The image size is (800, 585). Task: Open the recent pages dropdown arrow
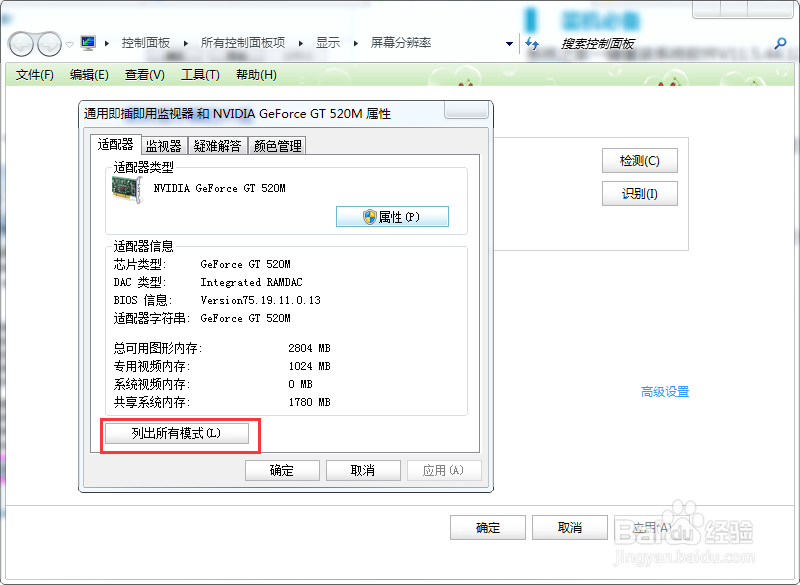pyautogui.click(x=70, y=44)
